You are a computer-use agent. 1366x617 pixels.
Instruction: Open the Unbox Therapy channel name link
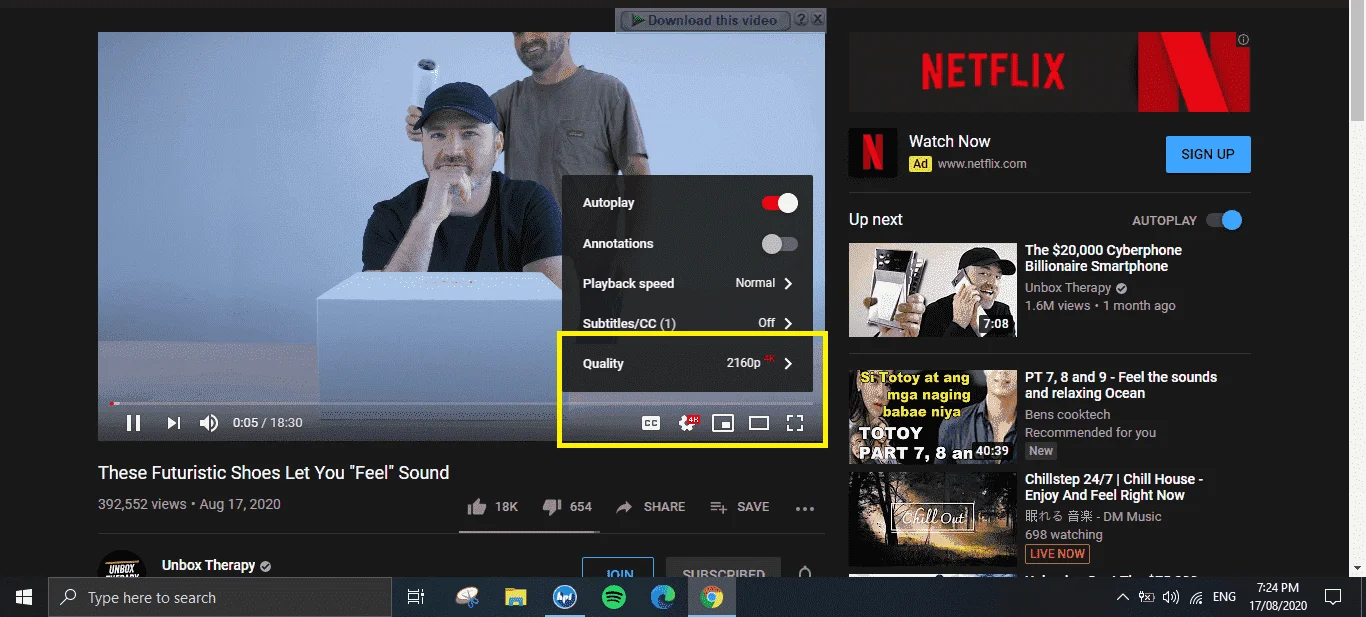[x=208, y=565]
